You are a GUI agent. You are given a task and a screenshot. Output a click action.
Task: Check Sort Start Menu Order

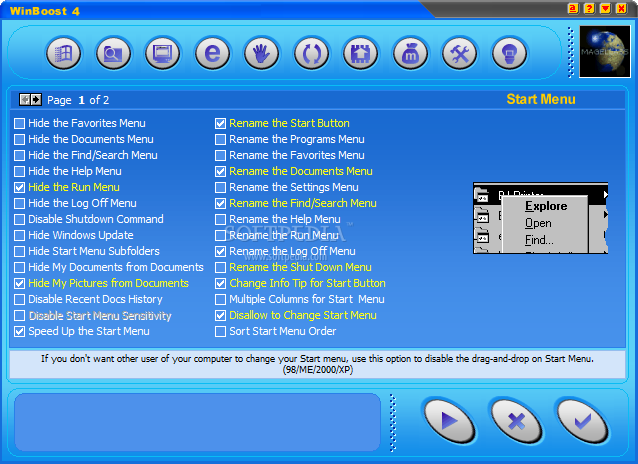coord(220,331)
